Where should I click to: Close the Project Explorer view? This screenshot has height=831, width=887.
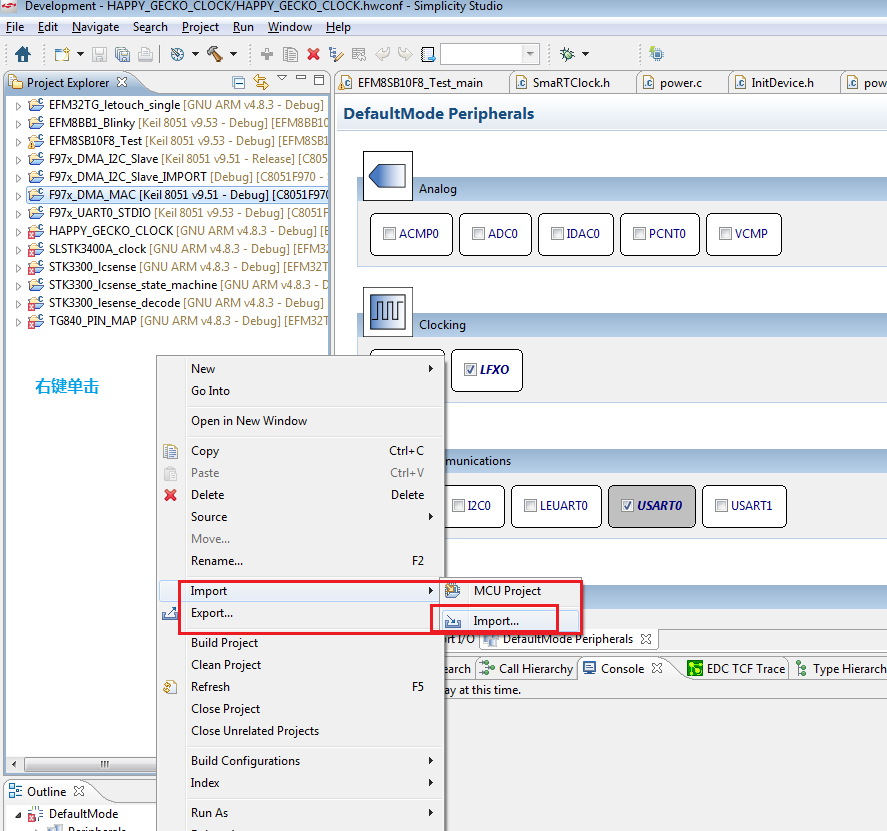click(122, 82)
